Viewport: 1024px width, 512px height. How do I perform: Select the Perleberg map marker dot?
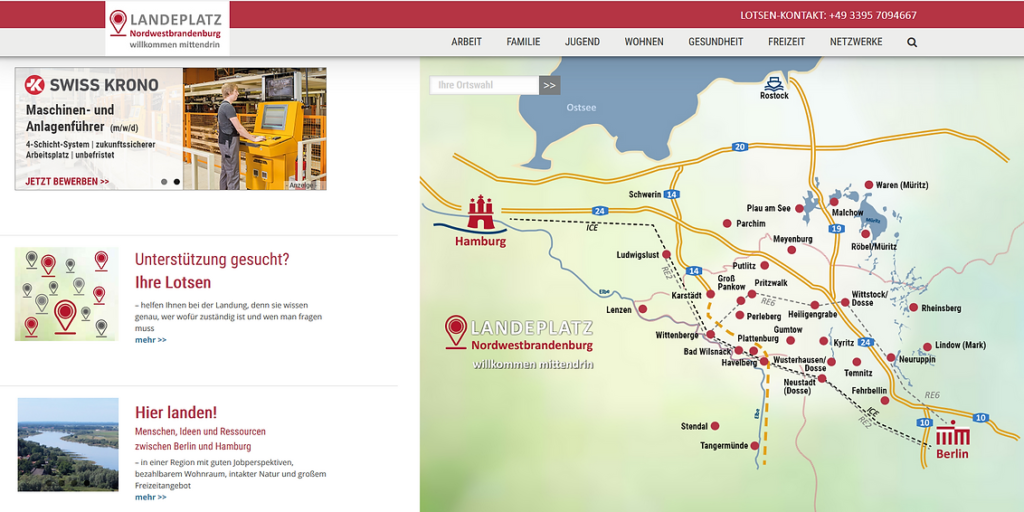pos(738,316)
